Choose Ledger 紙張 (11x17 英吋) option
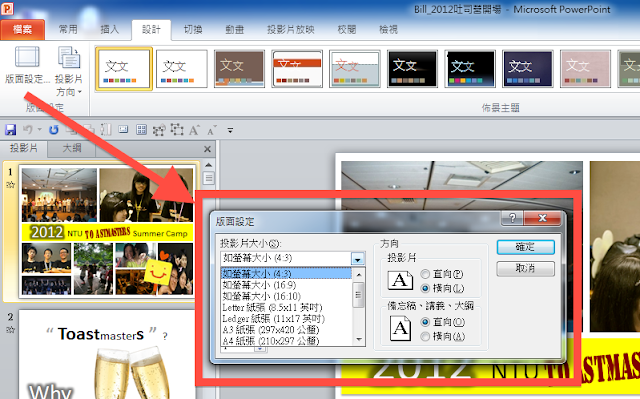640x399 pixels. [x=286, y=318]
